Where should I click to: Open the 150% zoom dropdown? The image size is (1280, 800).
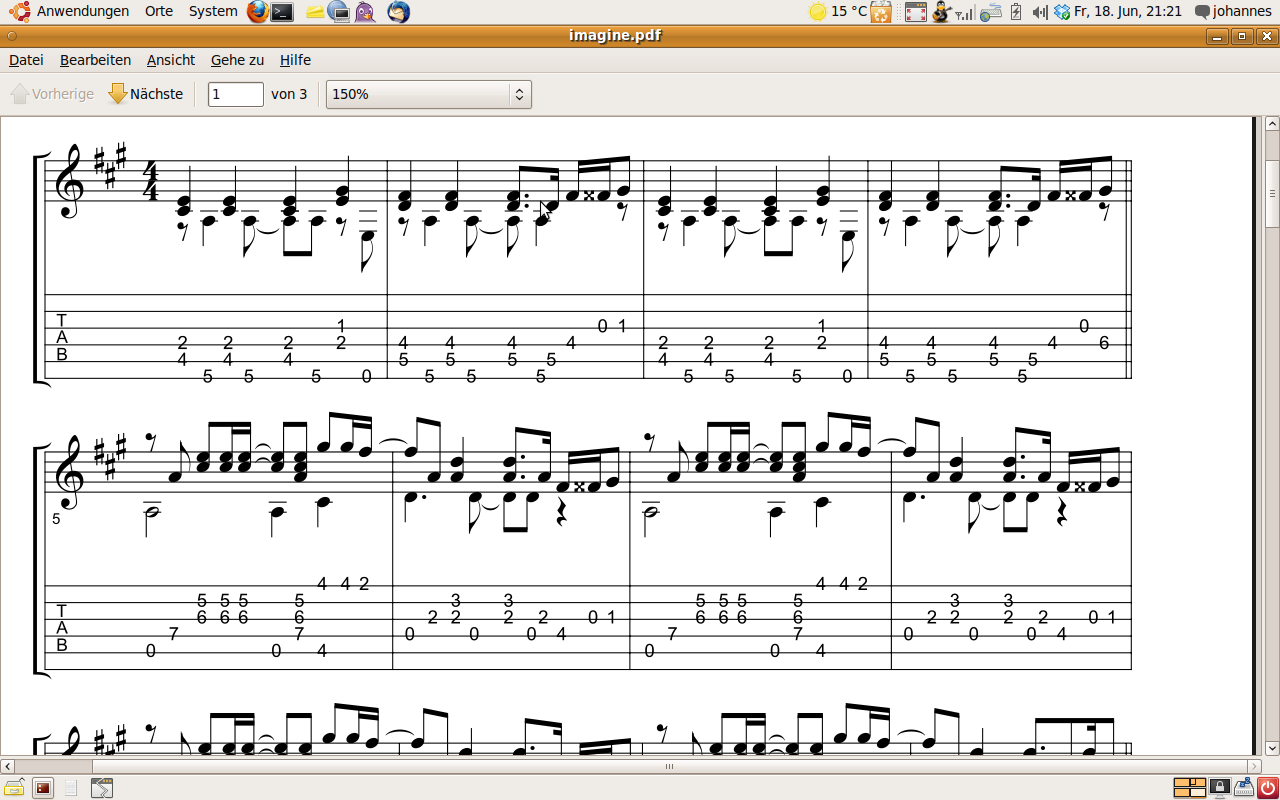[429, 94]
